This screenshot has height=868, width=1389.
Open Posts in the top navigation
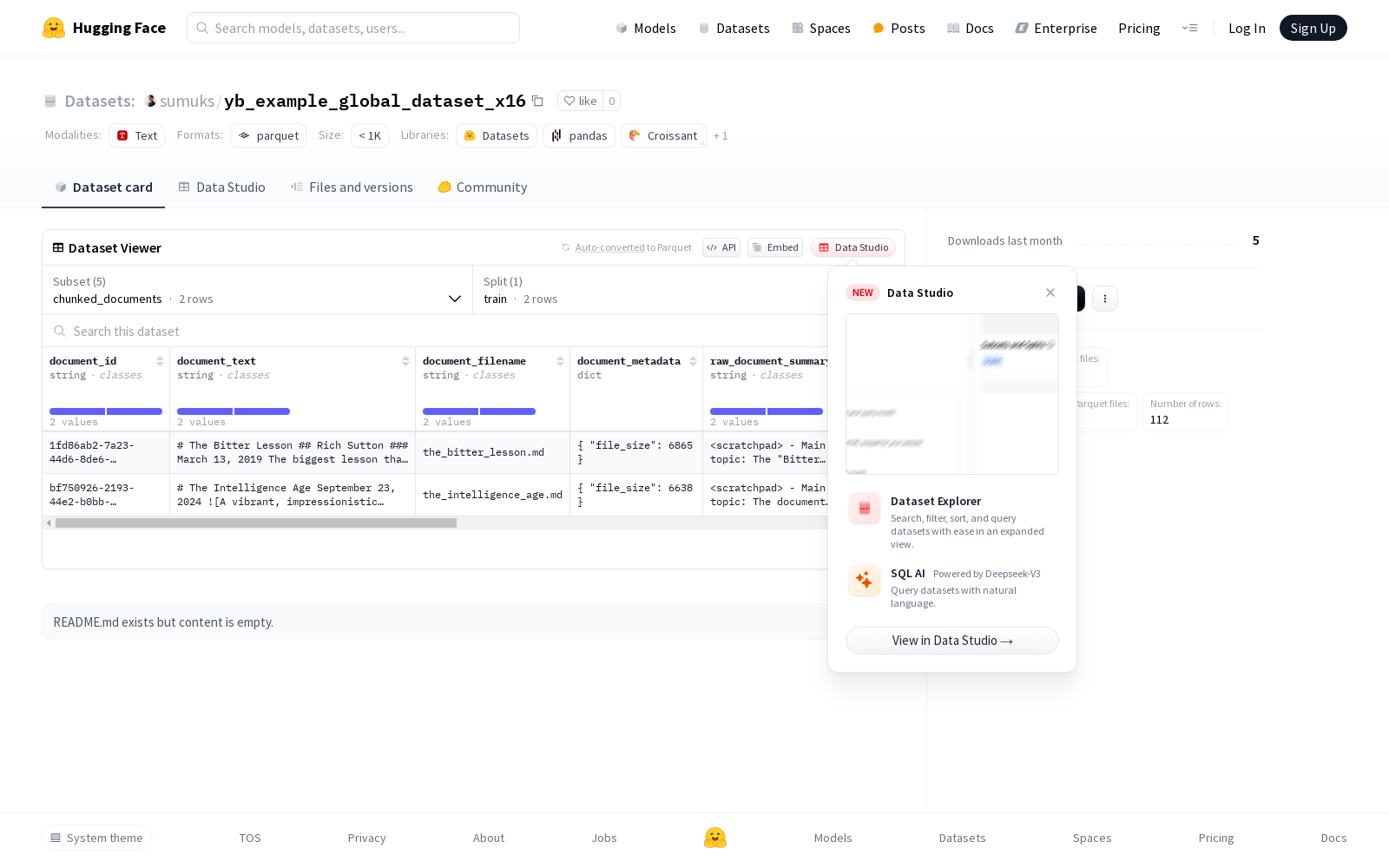(899, 29)
